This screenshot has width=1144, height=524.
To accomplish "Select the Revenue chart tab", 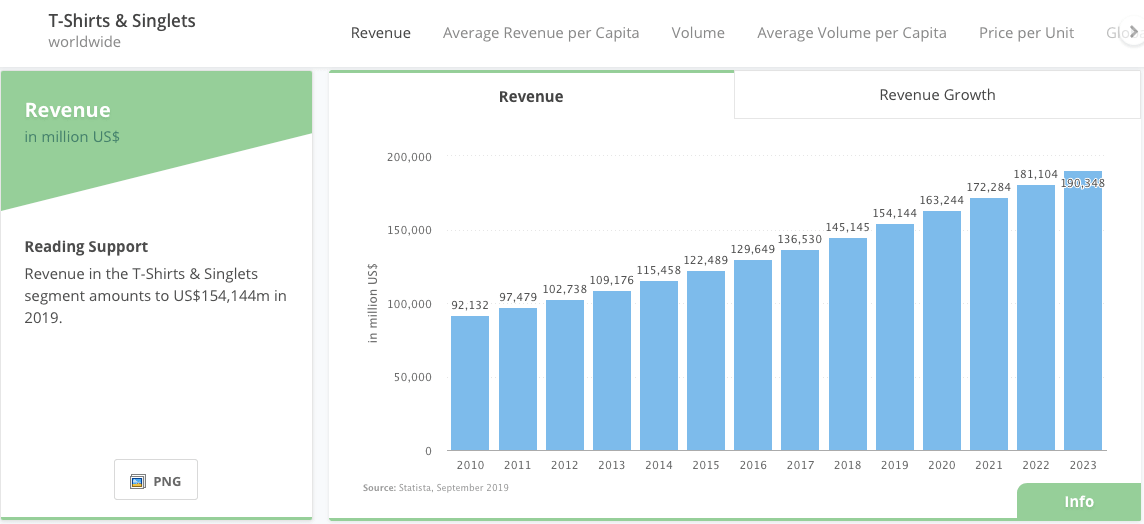I will [531, 96].
